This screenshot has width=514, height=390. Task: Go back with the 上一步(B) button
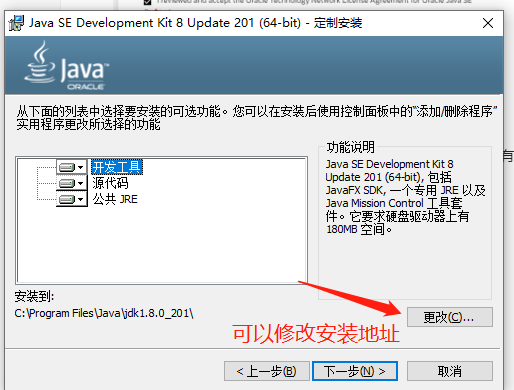[267, 371]
